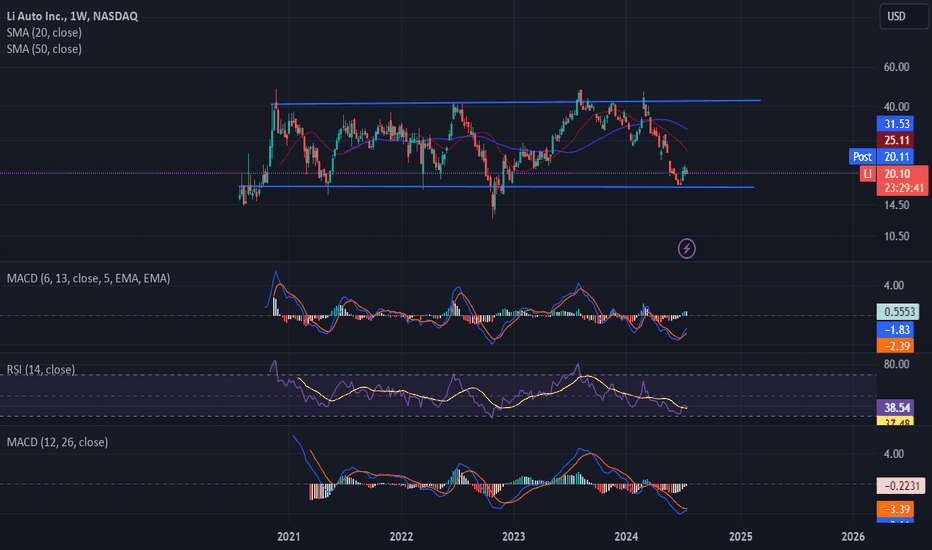Viewport: 932px width, 550px height.
Task: Click the 60.00 price axis label
Action: point(896,67)
